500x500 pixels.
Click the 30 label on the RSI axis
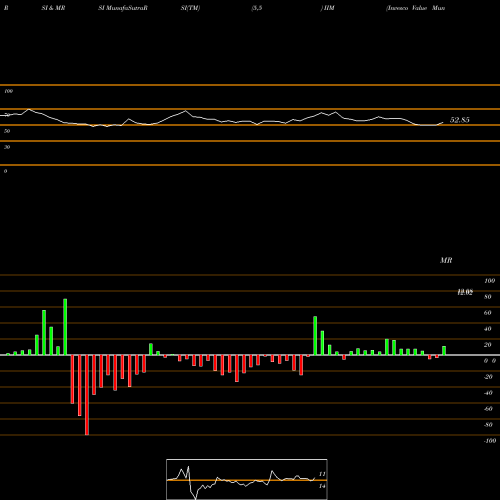click(x=7, y=147)
